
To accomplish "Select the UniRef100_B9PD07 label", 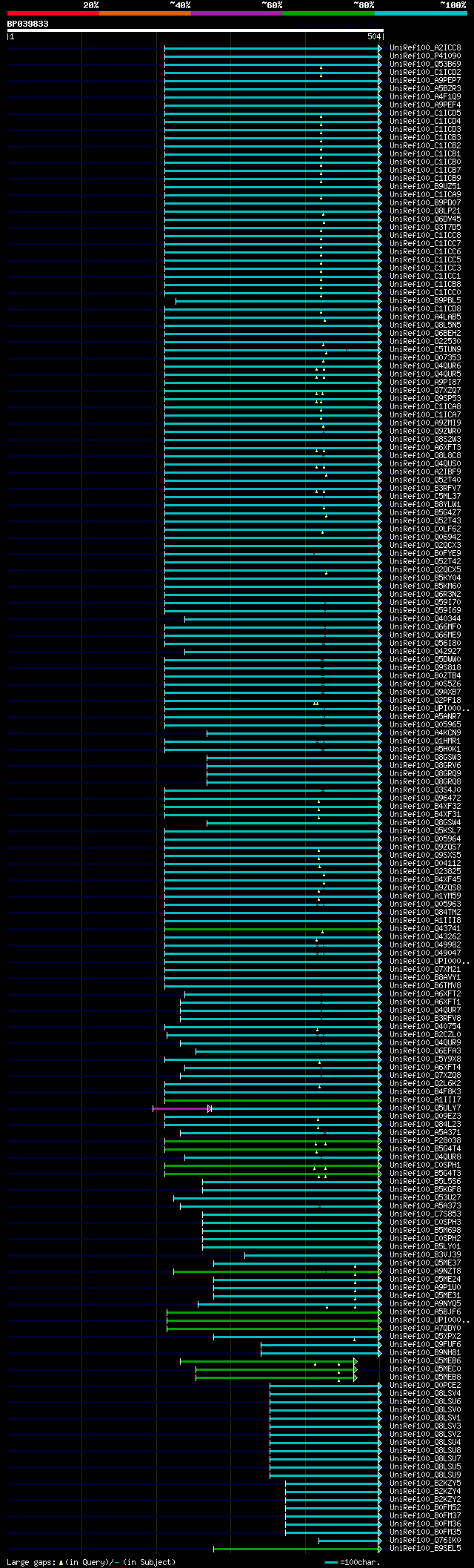I will 425,202.
